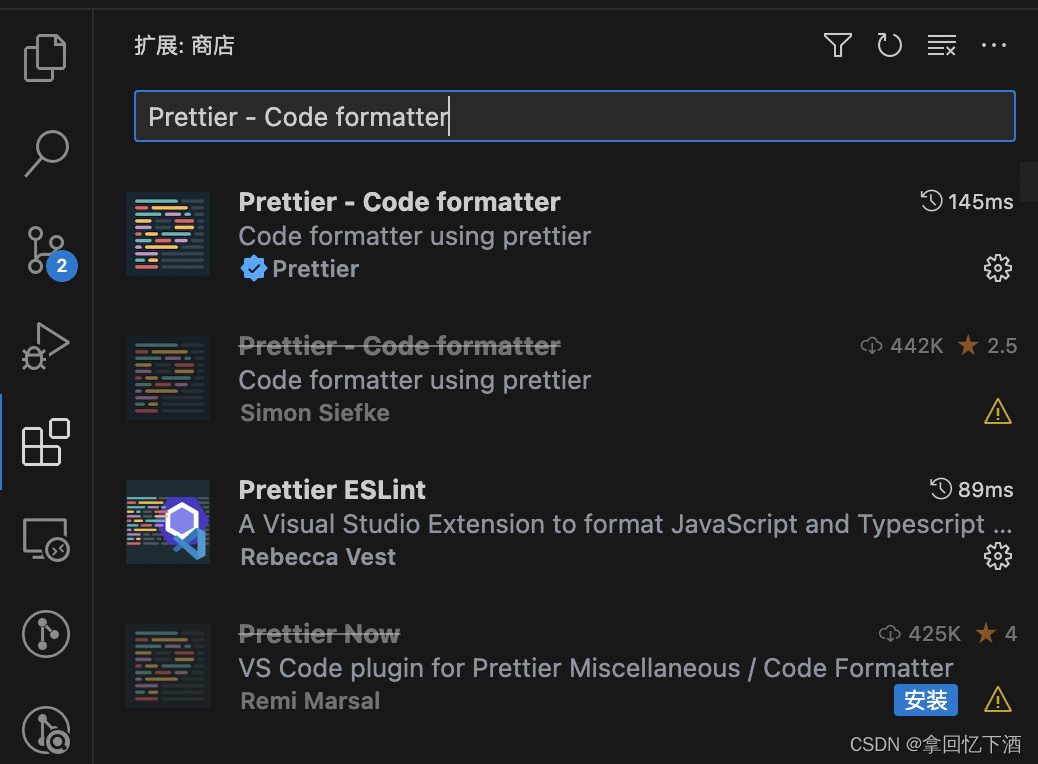
Task: Click the 安装 button to install Prettier Now
Action: point(925,700)
